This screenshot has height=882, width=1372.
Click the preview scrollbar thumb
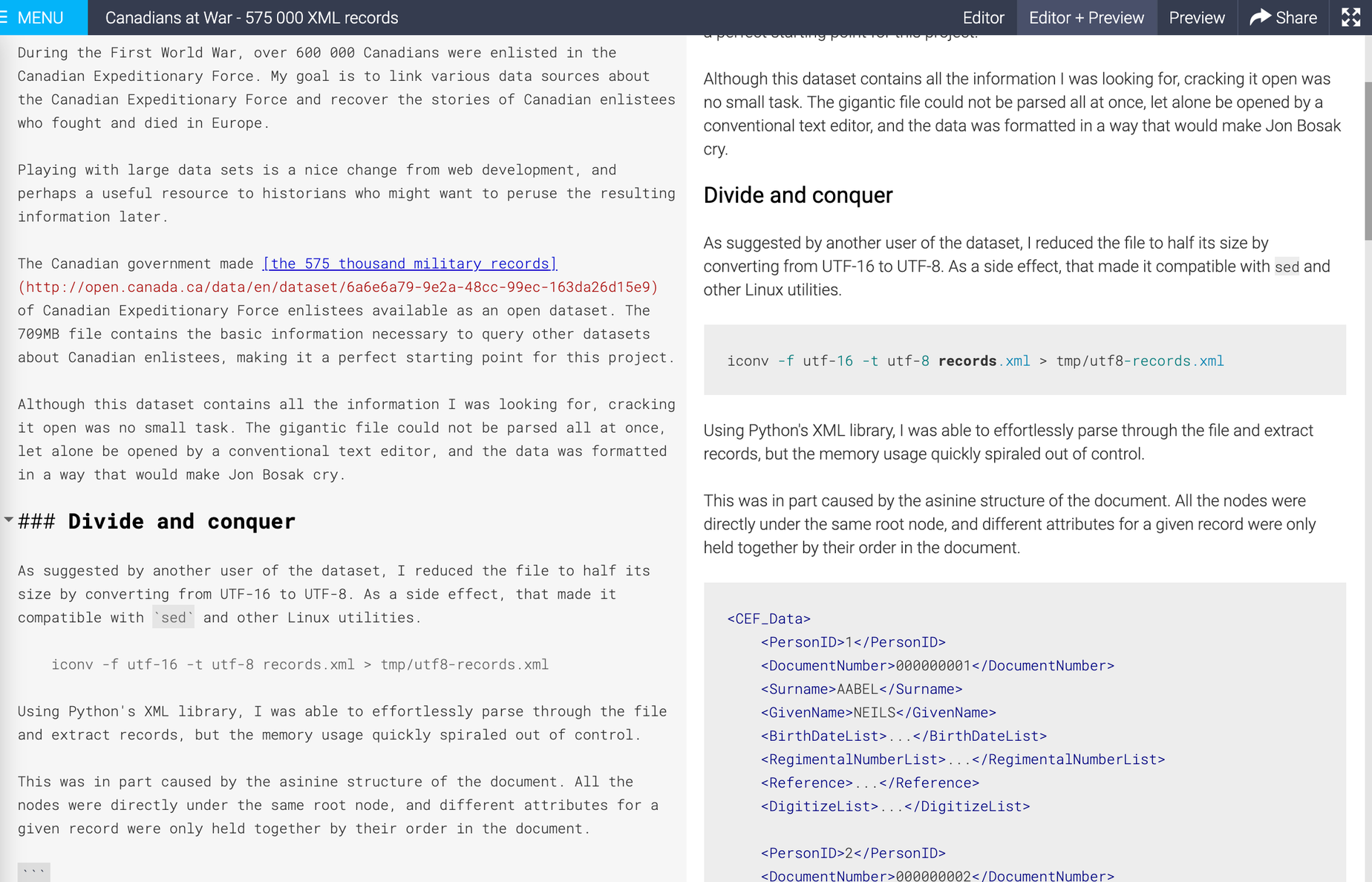point(1368,160)
